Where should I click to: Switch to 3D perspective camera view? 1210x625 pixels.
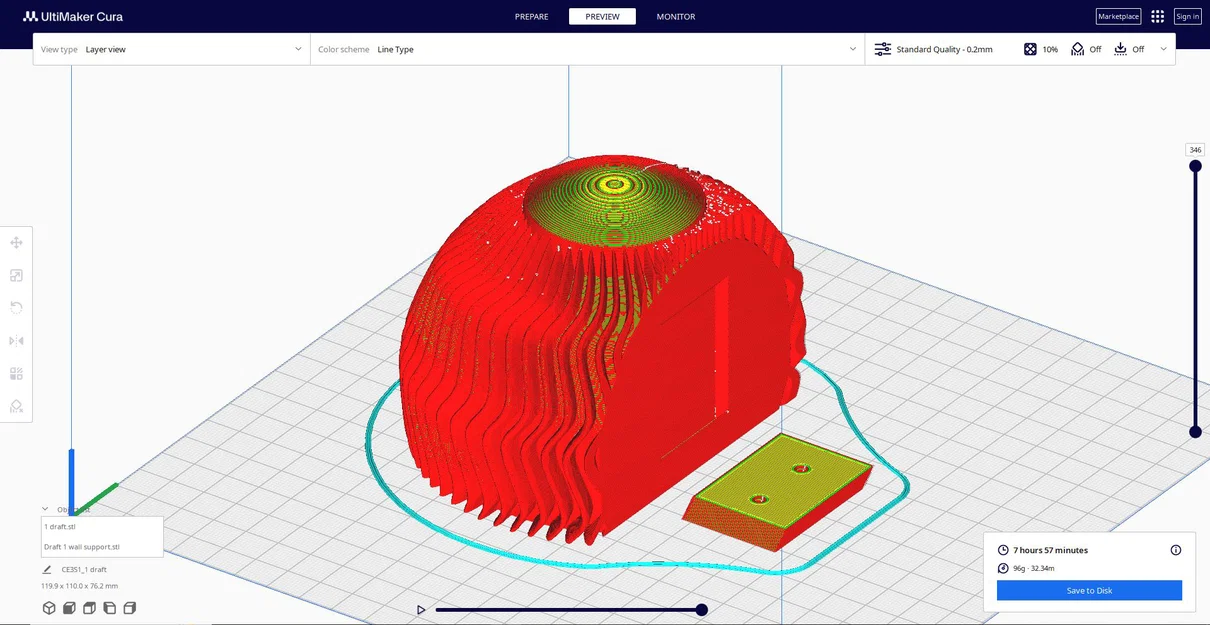click(49, 608)
